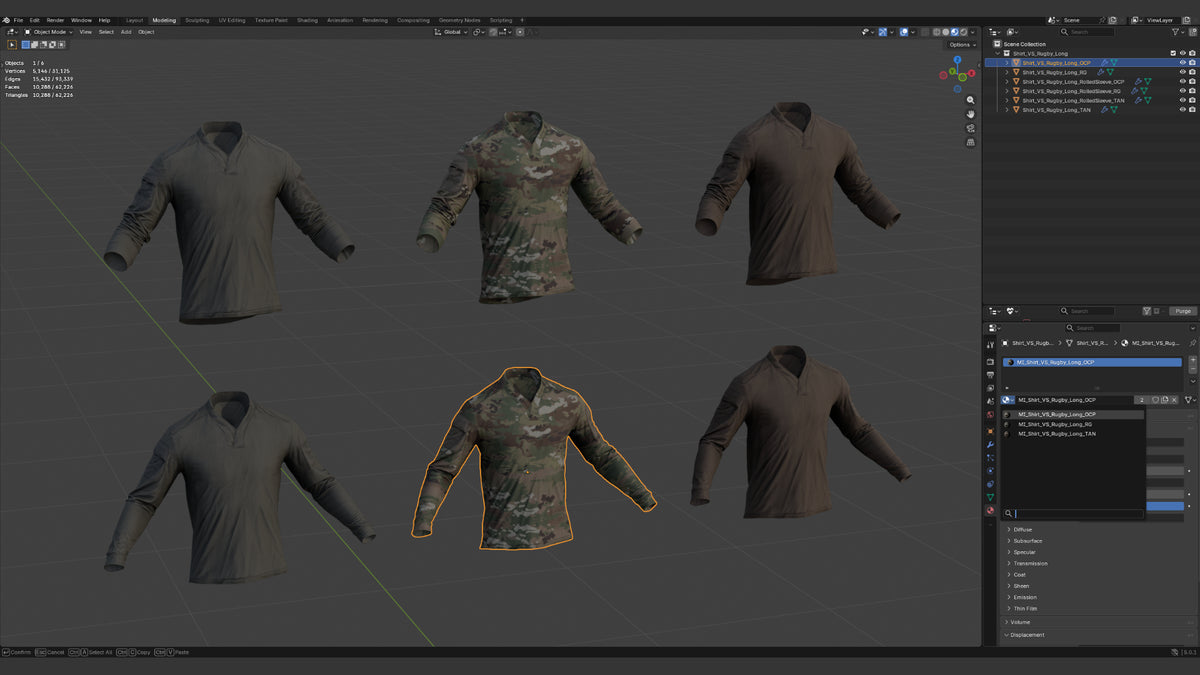Disable rendering for Shirt_VS_Rugby_Long_OCP camera icon
Image resolution: width=1200 pixels, height=675 pixels.
1192,63
